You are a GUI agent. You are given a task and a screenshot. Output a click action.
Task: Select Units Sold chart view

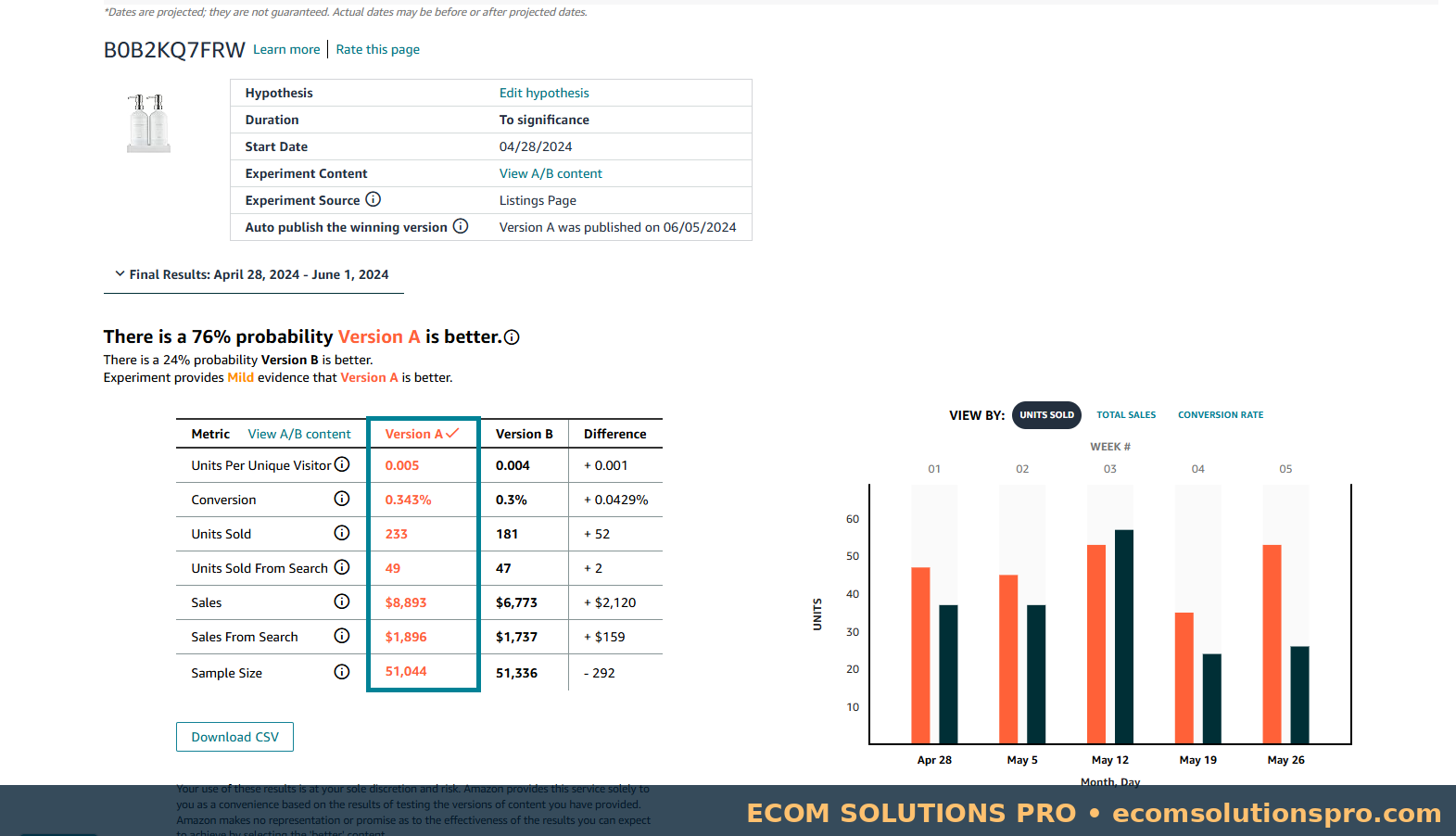coord(1046,415)
